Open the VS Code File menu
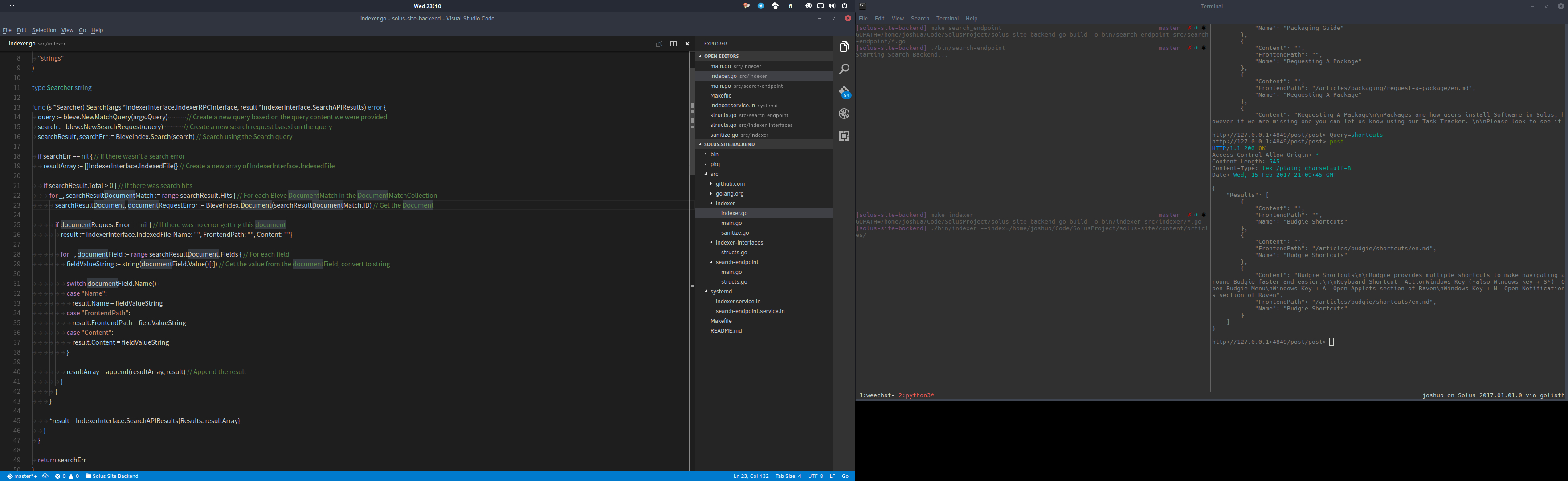 (7, 30)
